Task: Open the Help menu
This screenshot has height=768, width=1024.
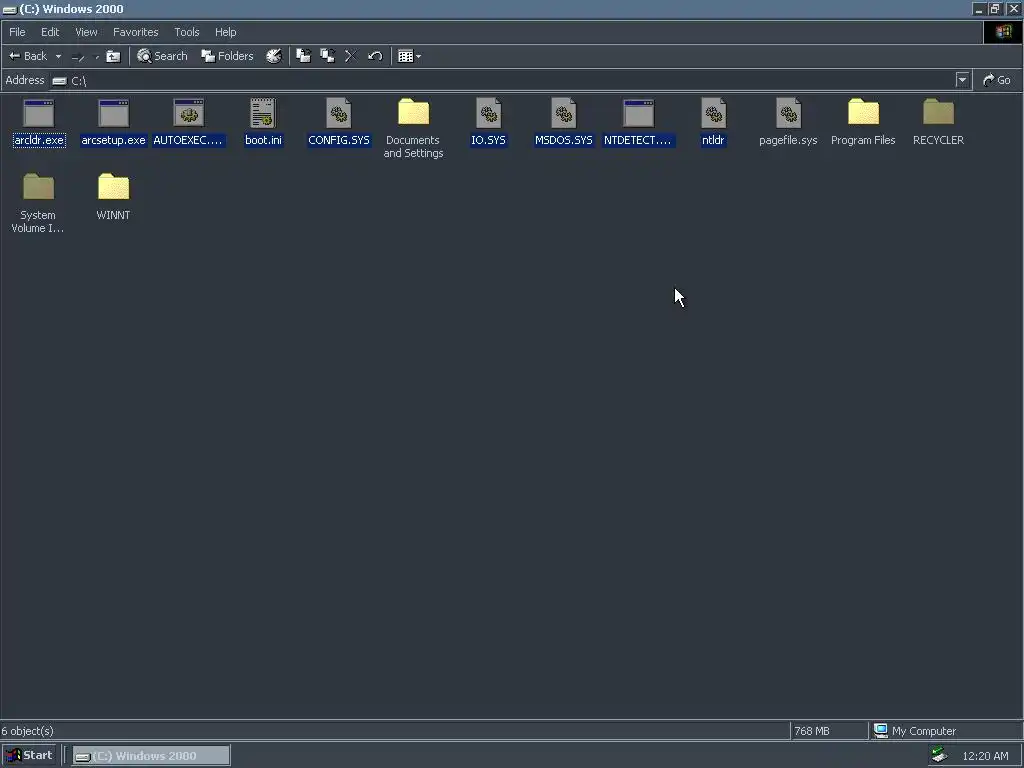Action: [225, 32]
